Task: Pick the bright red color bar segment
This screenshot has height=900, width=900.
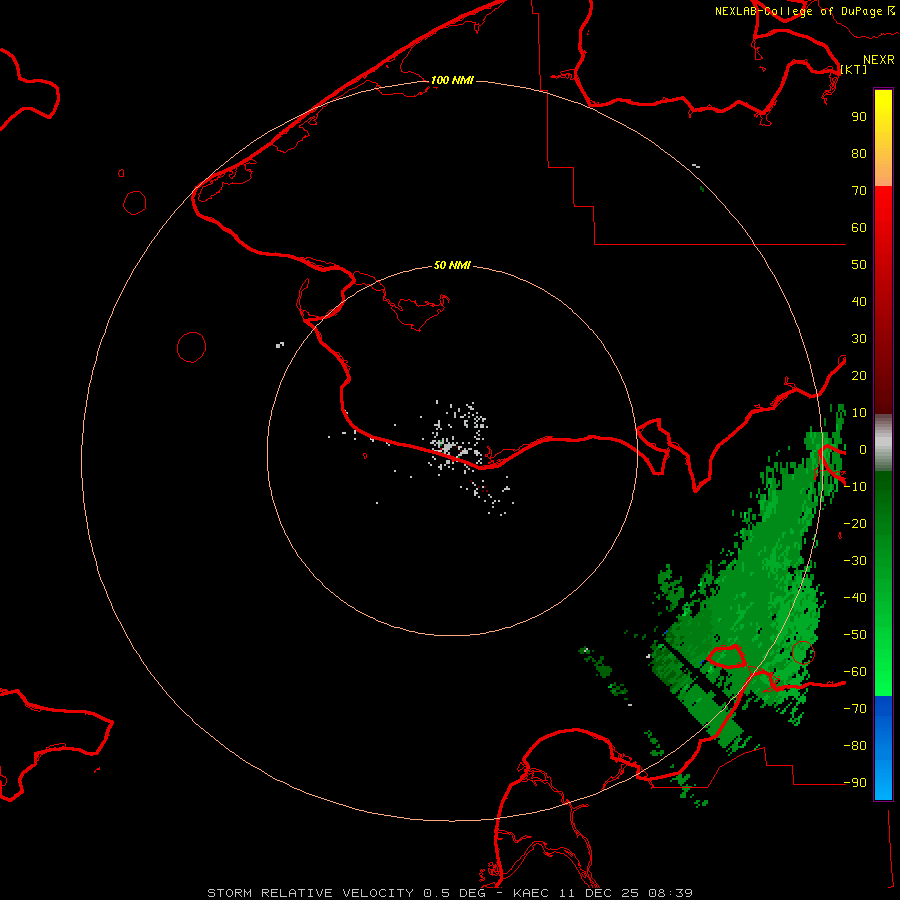Action: point(883,207)
